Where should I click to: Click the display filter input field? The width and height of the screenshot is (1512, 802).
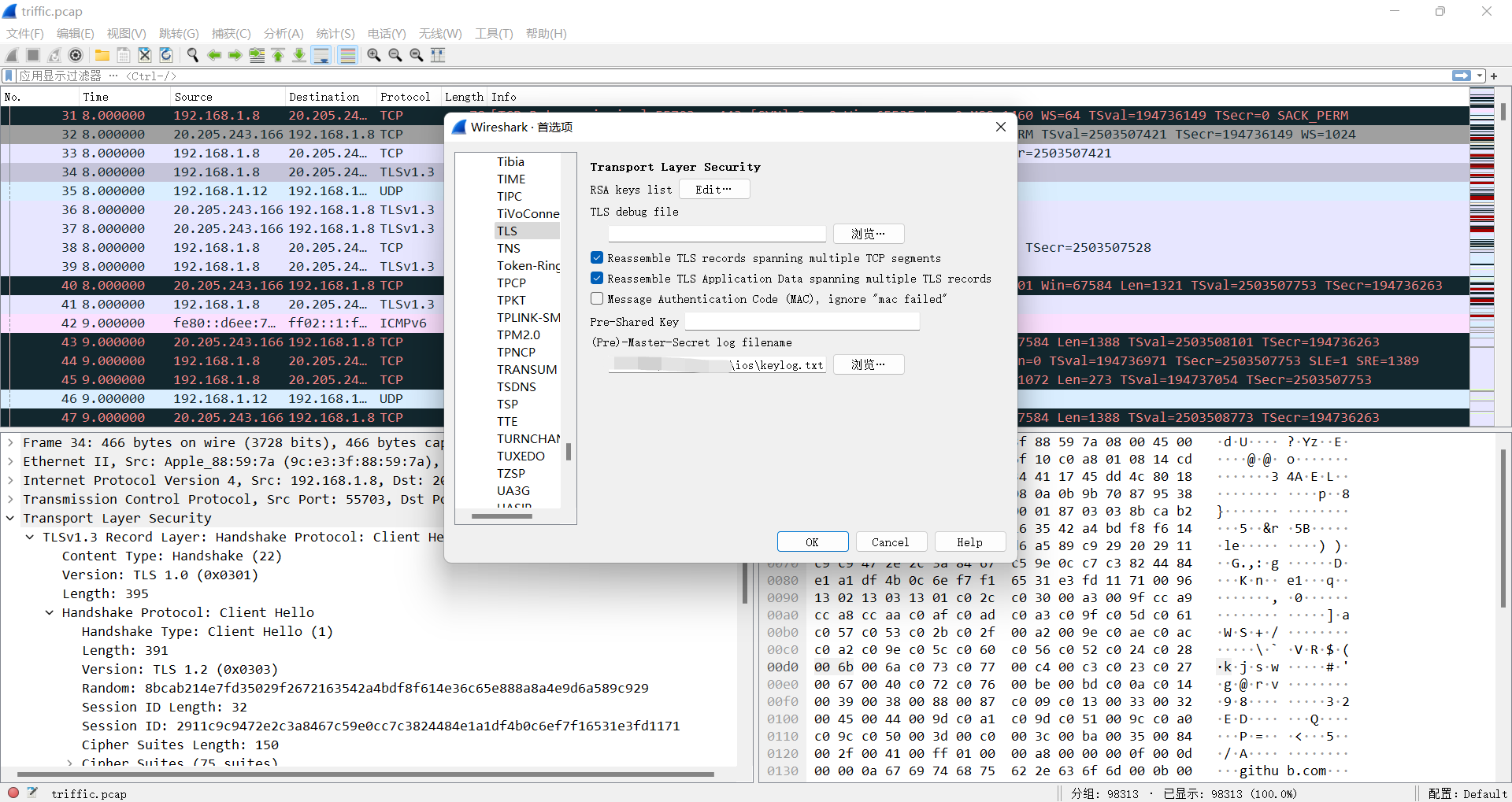pos(732,76)
